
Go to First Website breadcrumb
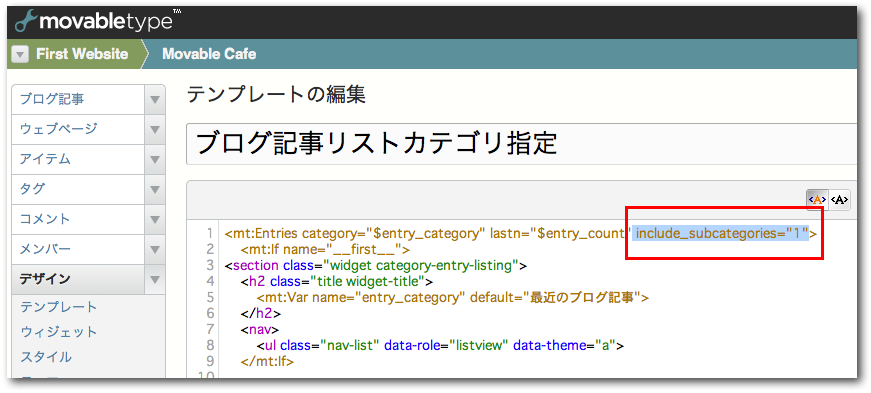point(82,54)
